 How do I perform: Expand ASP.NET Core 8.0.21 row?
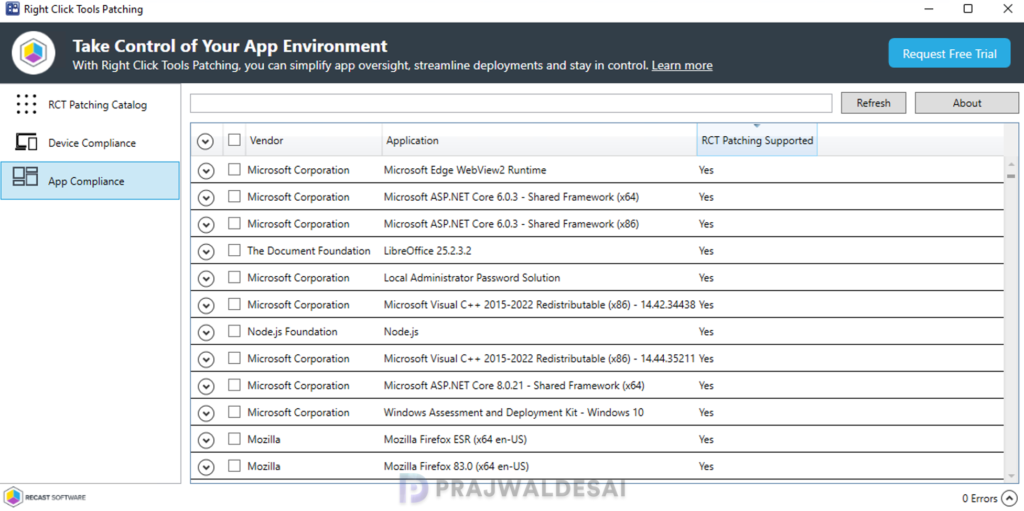[206, 386]
